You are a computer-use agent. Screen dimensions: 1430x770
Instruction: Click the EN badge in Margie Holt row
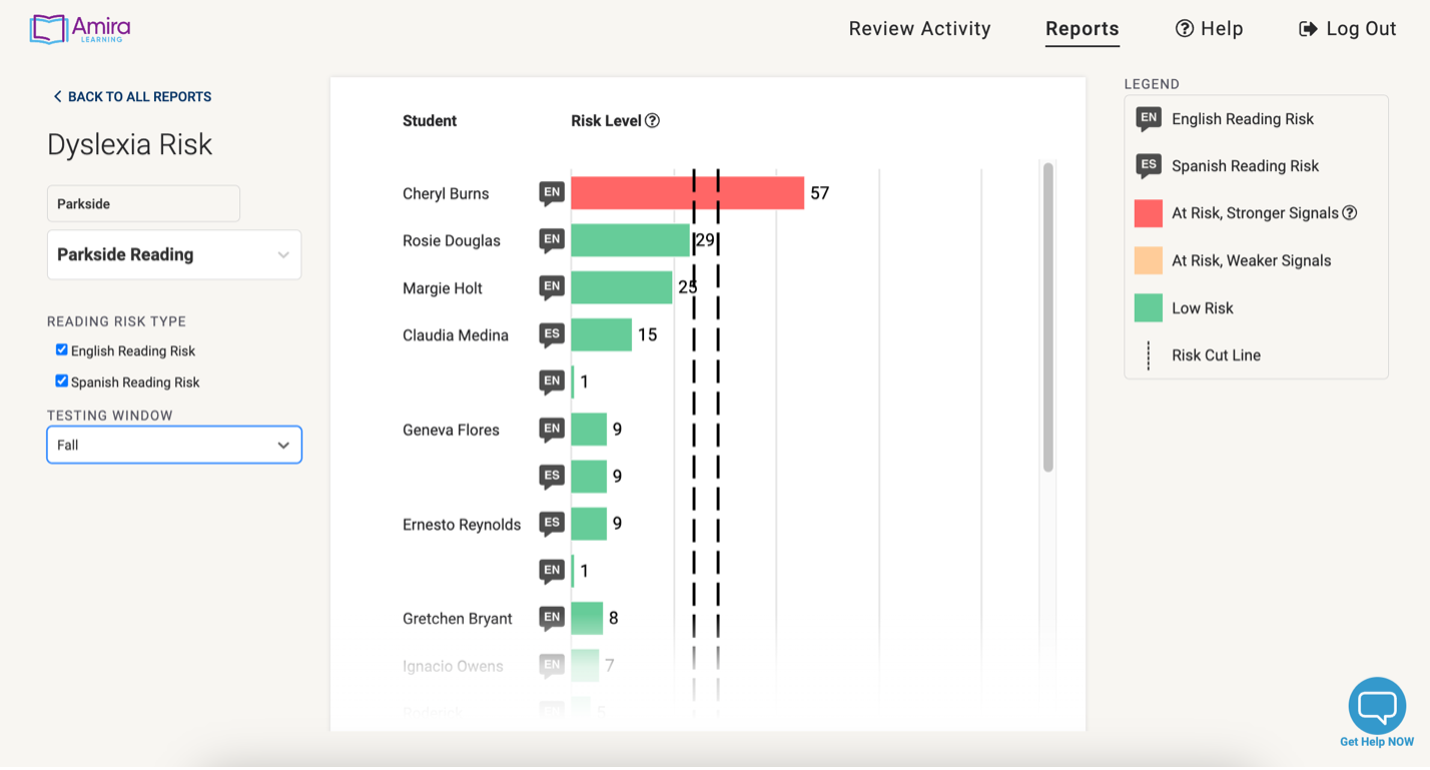(552, 288)
